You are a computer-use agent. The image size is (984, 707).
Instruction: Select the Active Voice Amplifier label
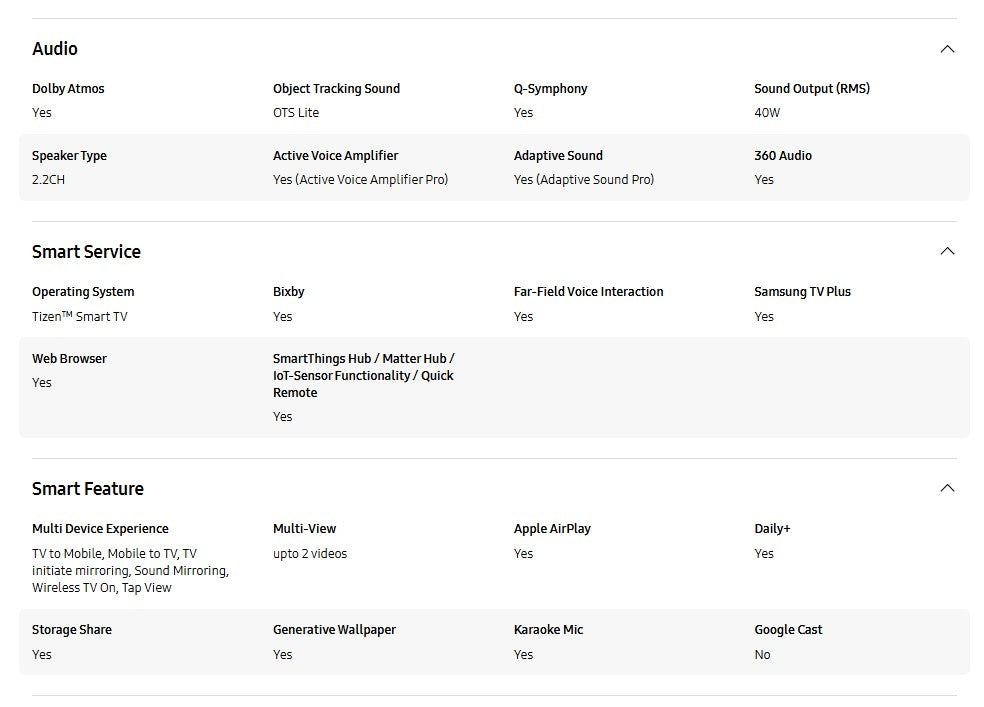(x=335, y=156)
